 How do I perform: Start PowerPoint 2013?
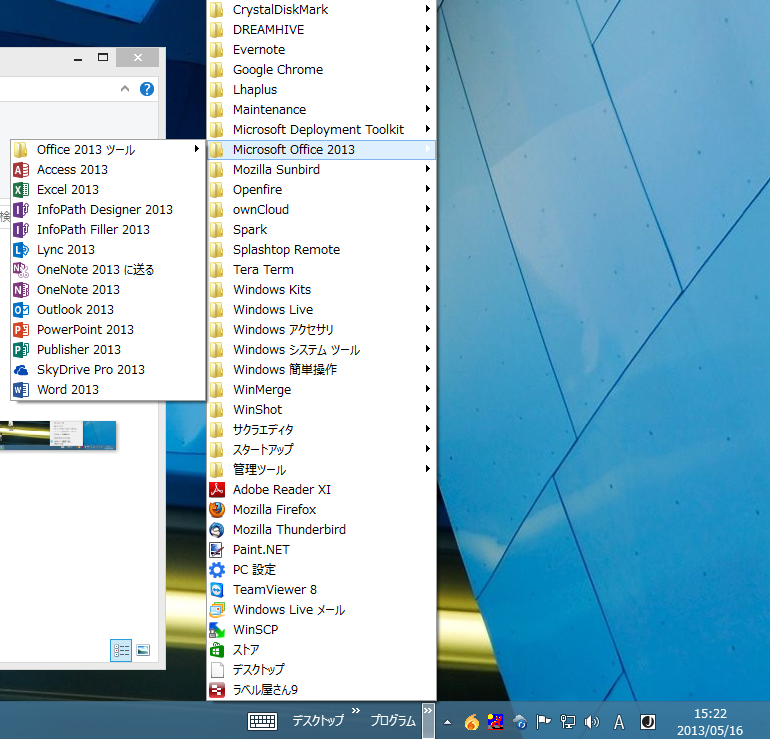(108, 330)
